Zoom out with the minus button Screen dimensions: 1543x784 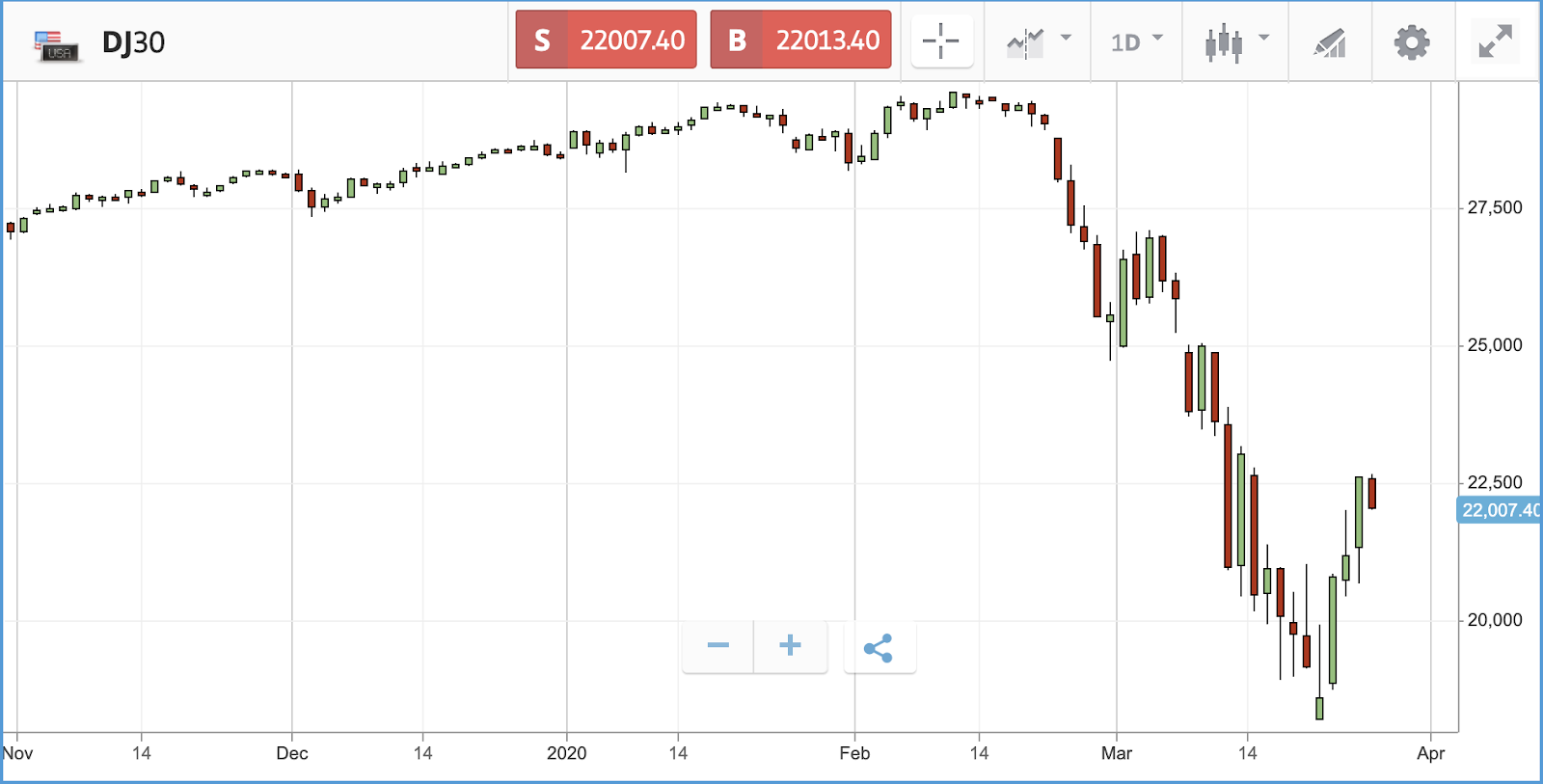tap(717, 646)
